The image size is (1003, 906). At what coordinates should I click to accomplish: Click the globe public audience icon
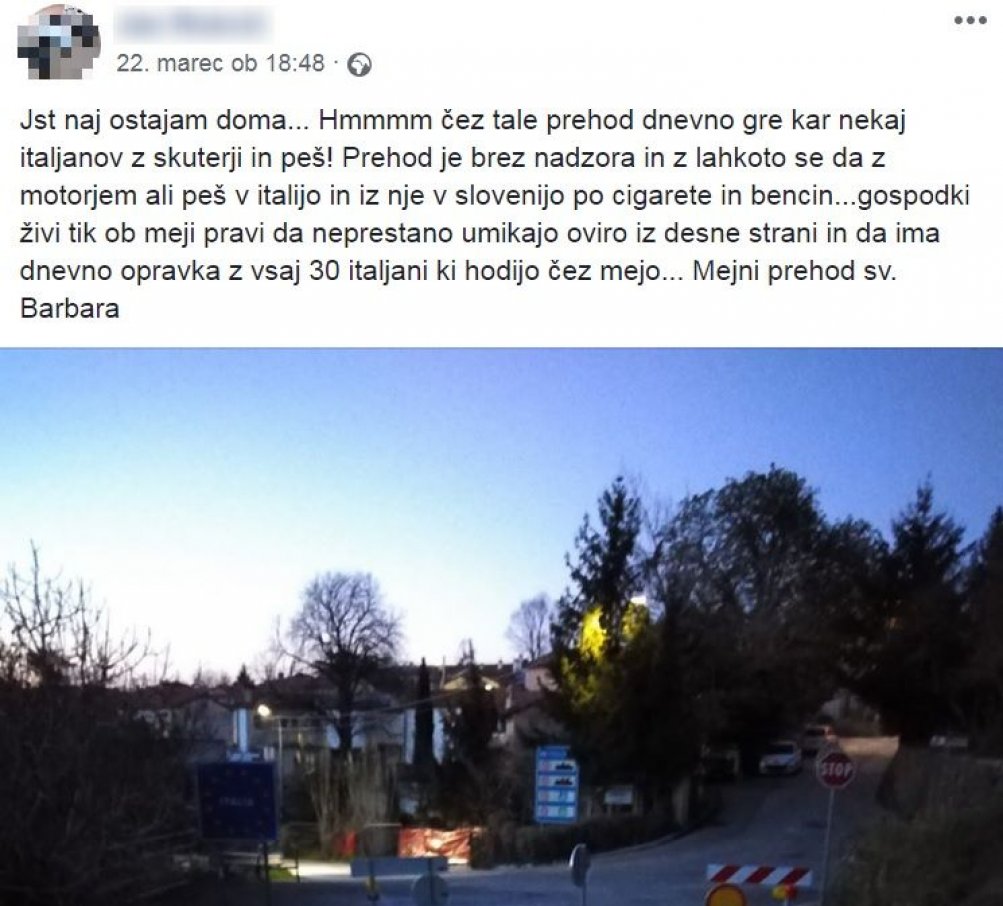coord(359,65)
